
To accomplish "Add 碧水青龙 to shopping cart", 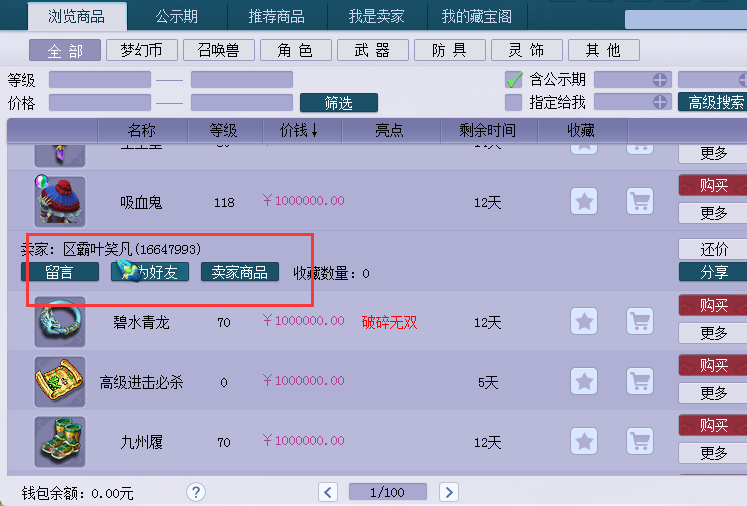I will [x=640, y=321].
